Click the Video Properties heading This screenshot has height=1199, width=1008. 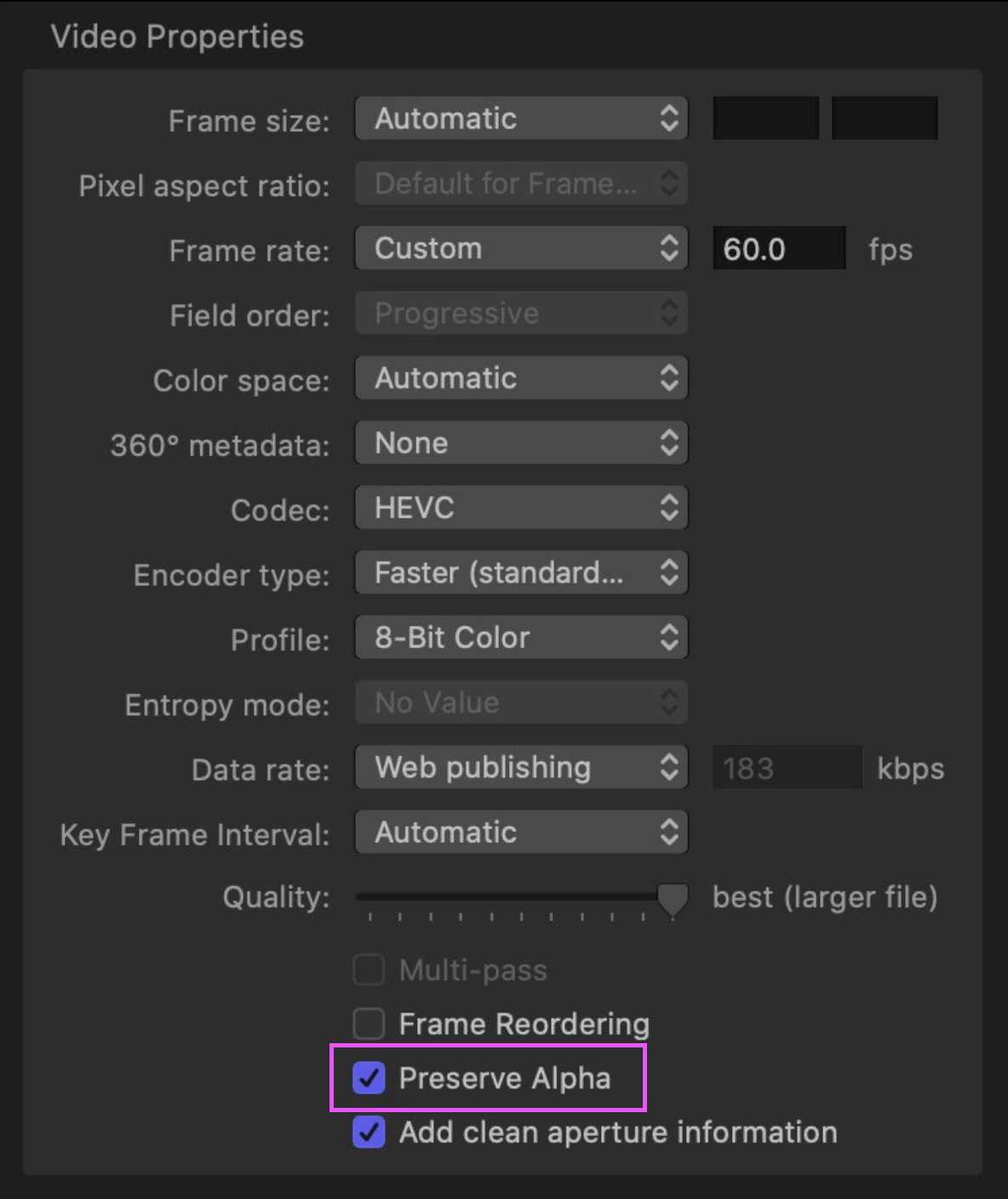click(x=177, y=37)
